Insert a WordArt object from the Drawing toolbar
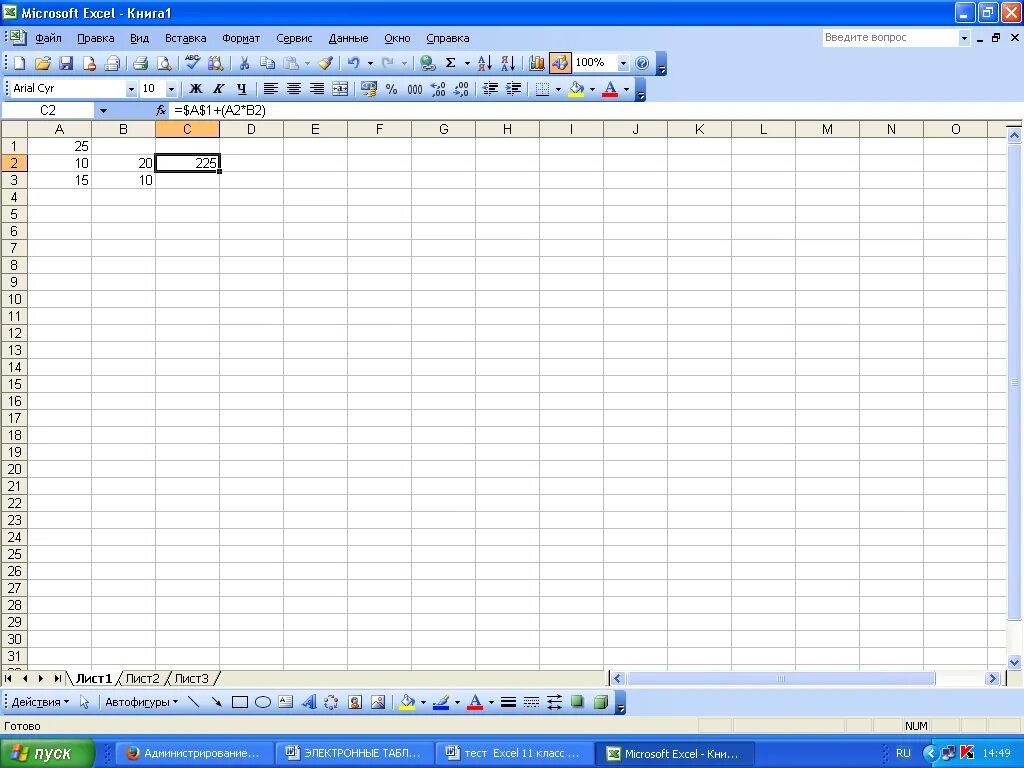Image resolution: width=1024 pixels, height=768 pixels. (308, 701)
